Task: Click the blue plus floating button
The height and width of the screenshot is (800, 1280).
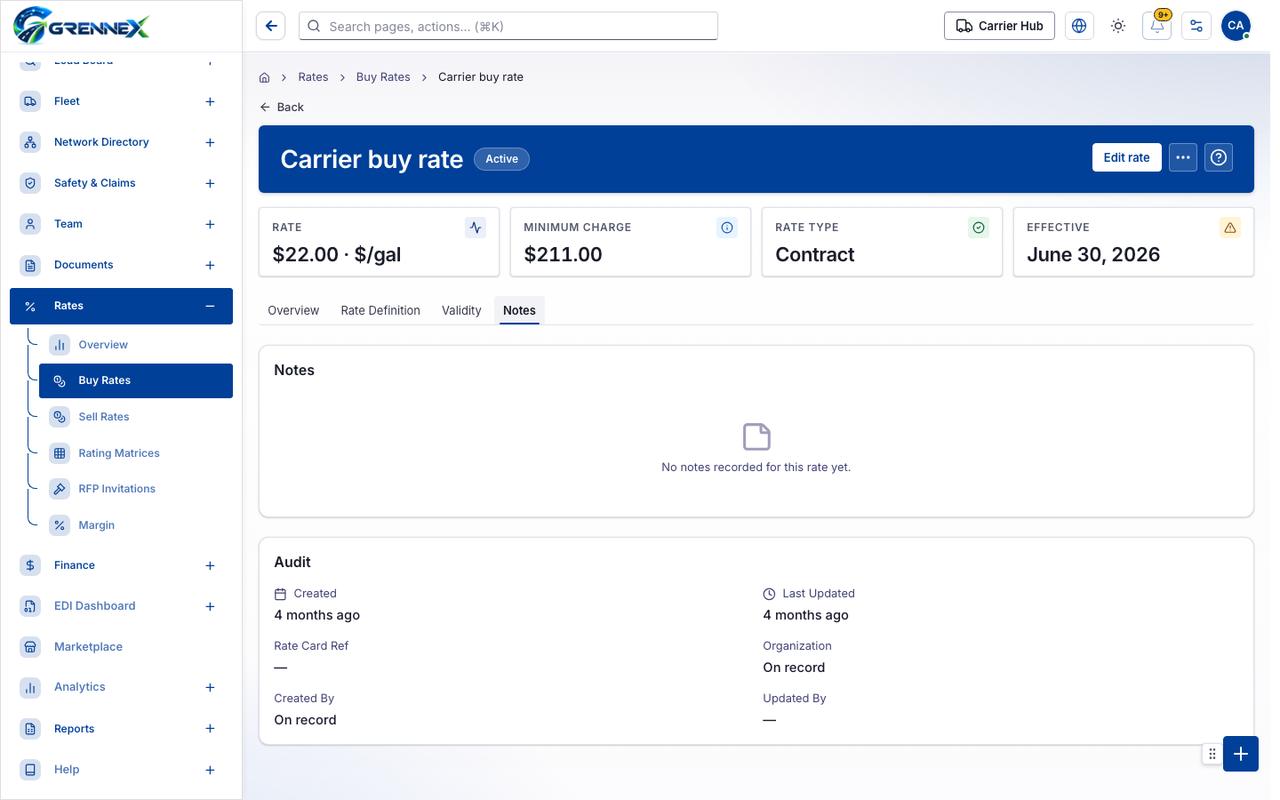Action: 1240,754
